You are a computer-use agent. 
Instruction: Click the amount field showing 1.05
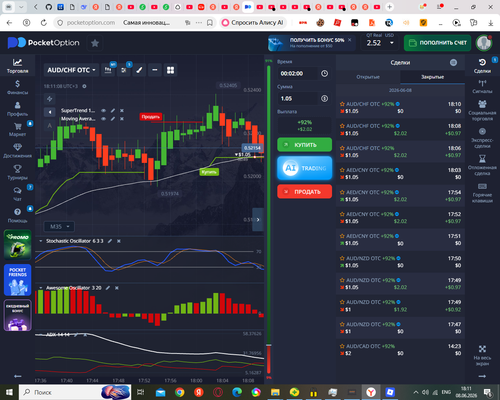298,98
